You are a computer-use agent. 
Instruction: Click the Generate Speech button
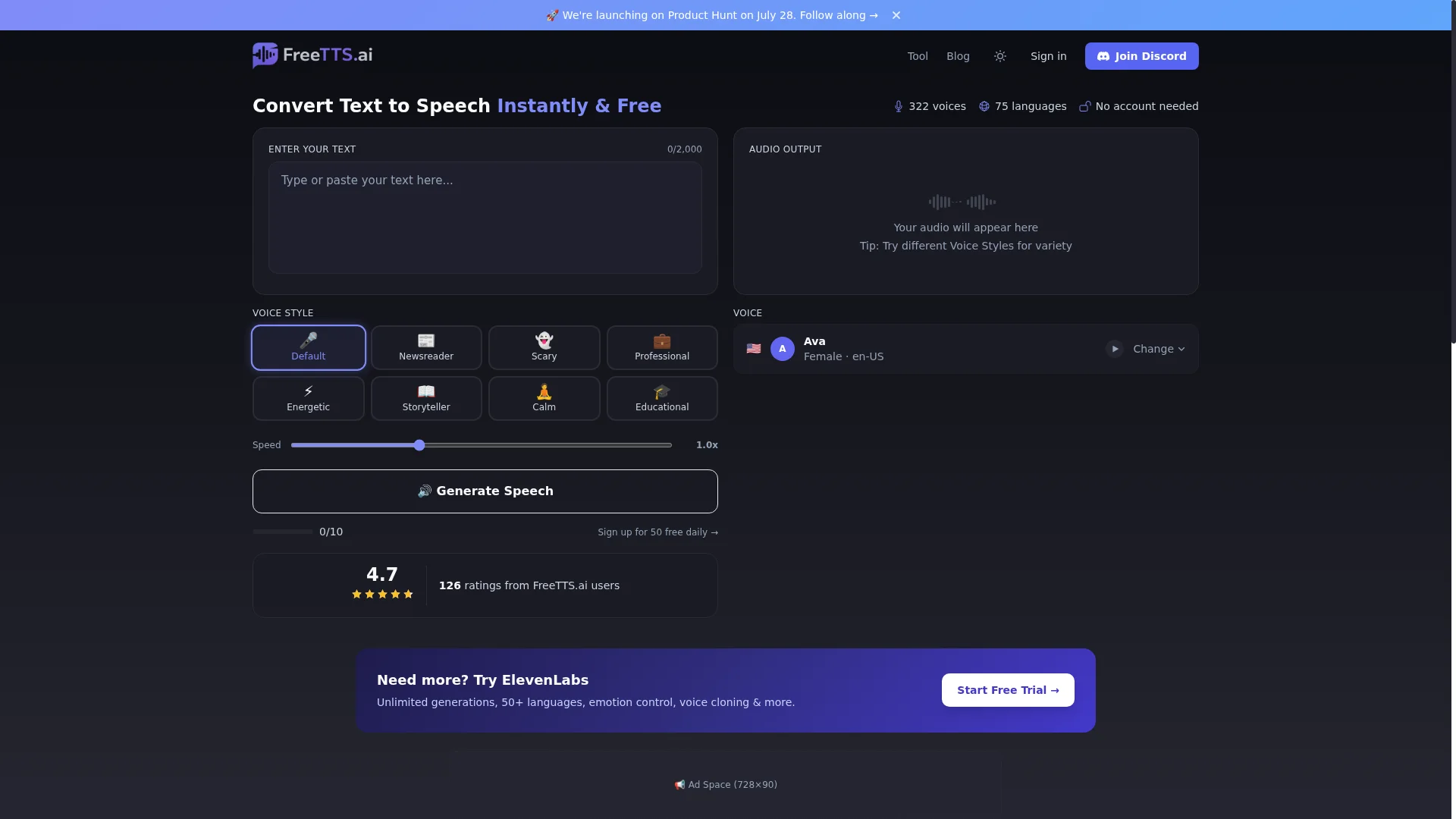[x=485, y=491]
